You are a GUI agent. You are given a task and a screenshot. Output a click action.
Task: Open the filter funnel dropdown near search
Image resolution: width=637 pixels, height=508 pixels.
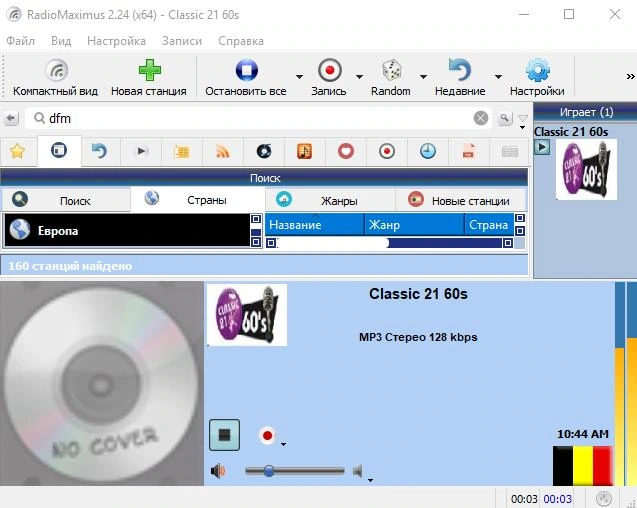pyautogui.click(x=523, y=121)
